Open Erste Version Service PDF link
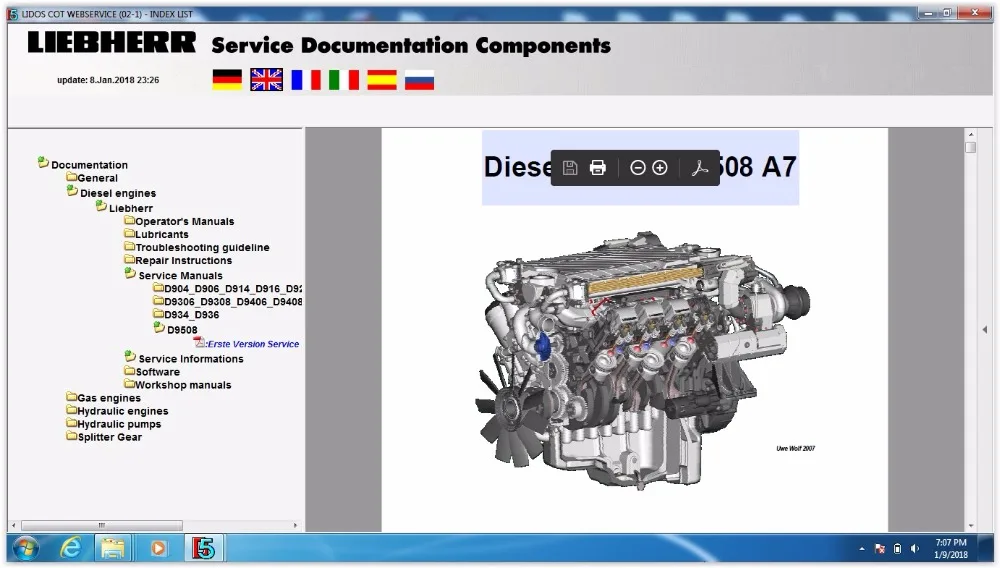 253,344
